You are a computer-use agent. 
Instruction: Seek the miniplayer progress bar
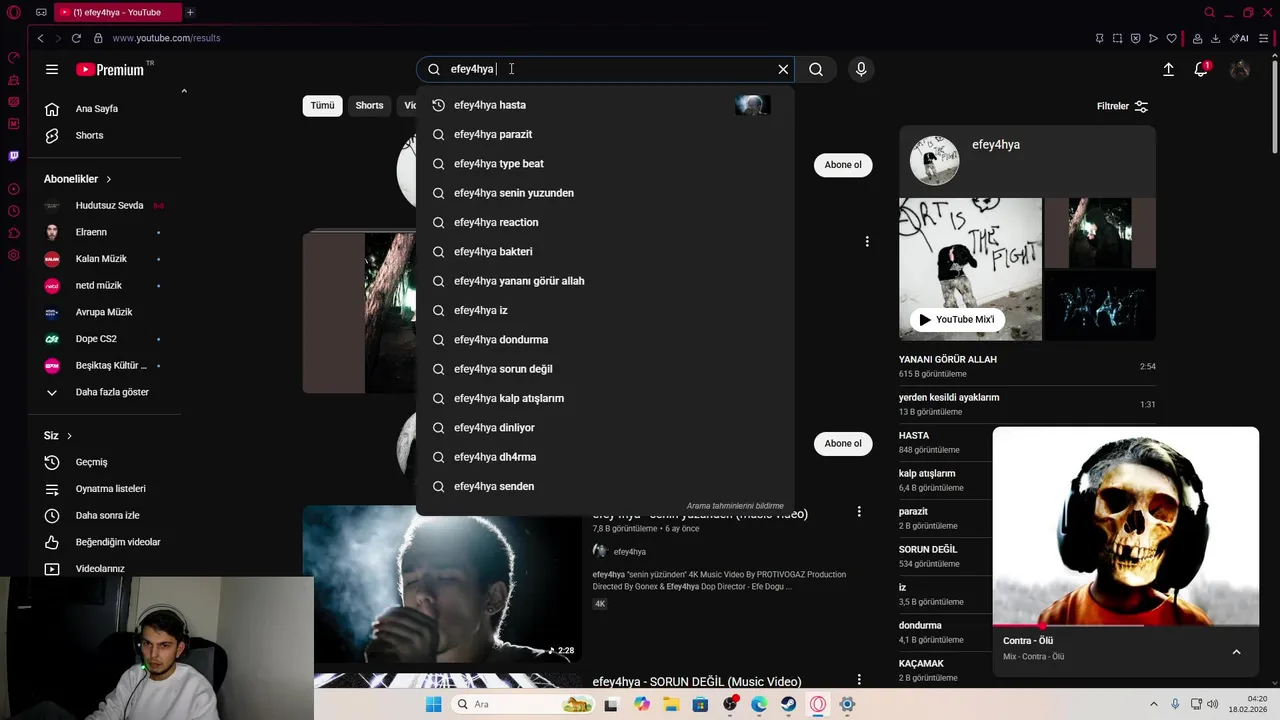[x=1126, y=626]
